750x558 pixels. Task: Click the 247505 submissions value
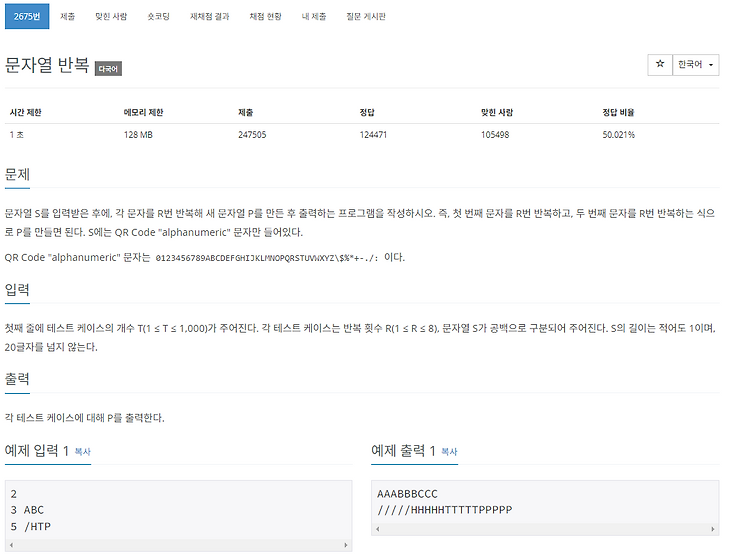[252, 135]
